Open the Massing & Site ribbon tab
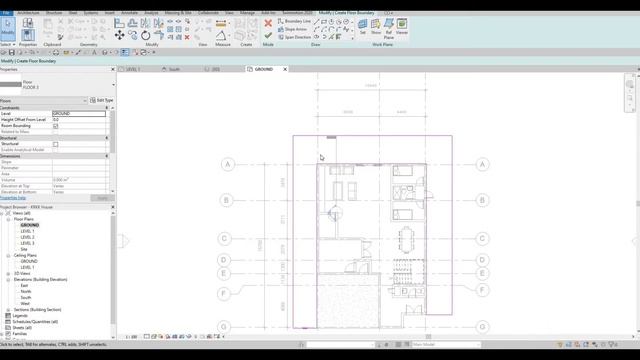This screenshot has height=360, width=640. pos(178,13)
